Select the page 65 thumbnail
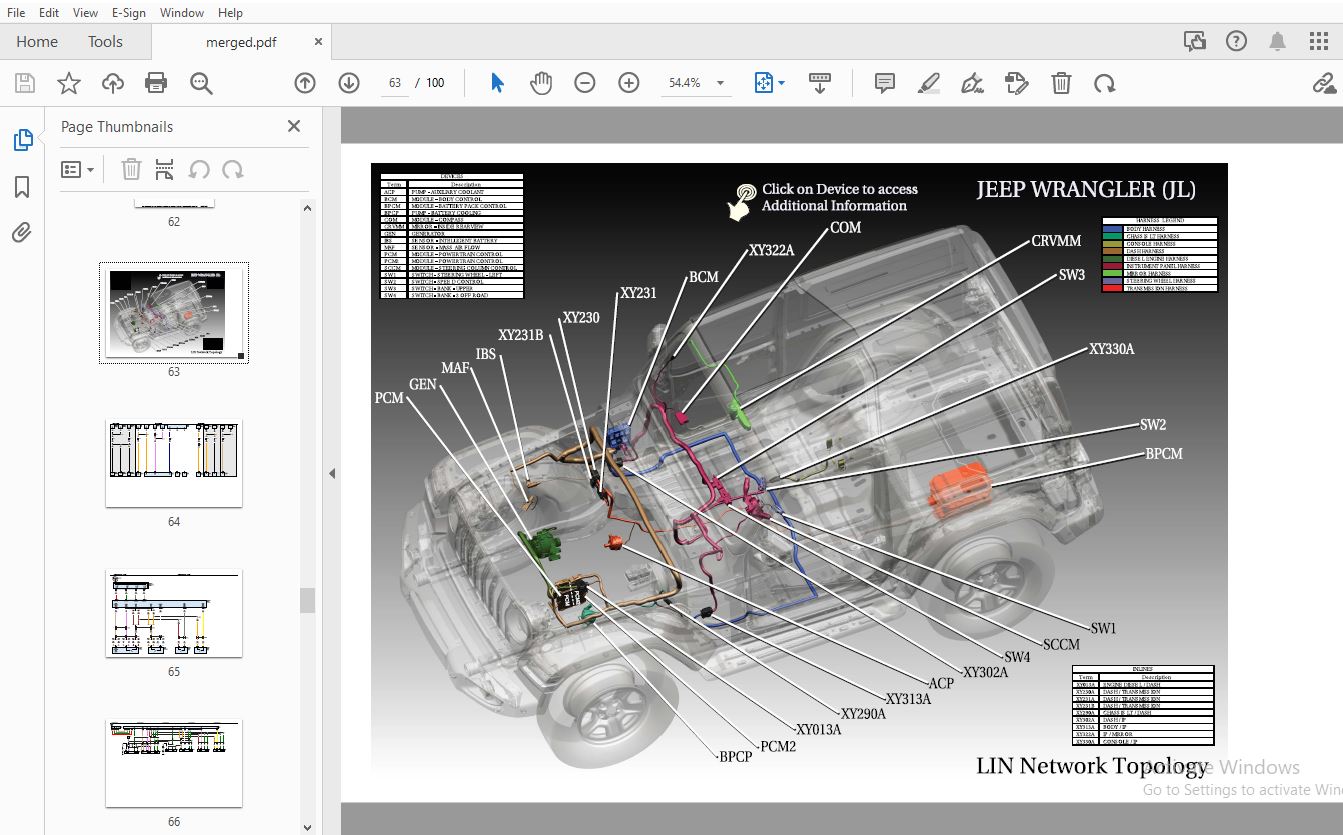Image resolution: width=1343 pixels, height=835 pixels. (174, 613)
